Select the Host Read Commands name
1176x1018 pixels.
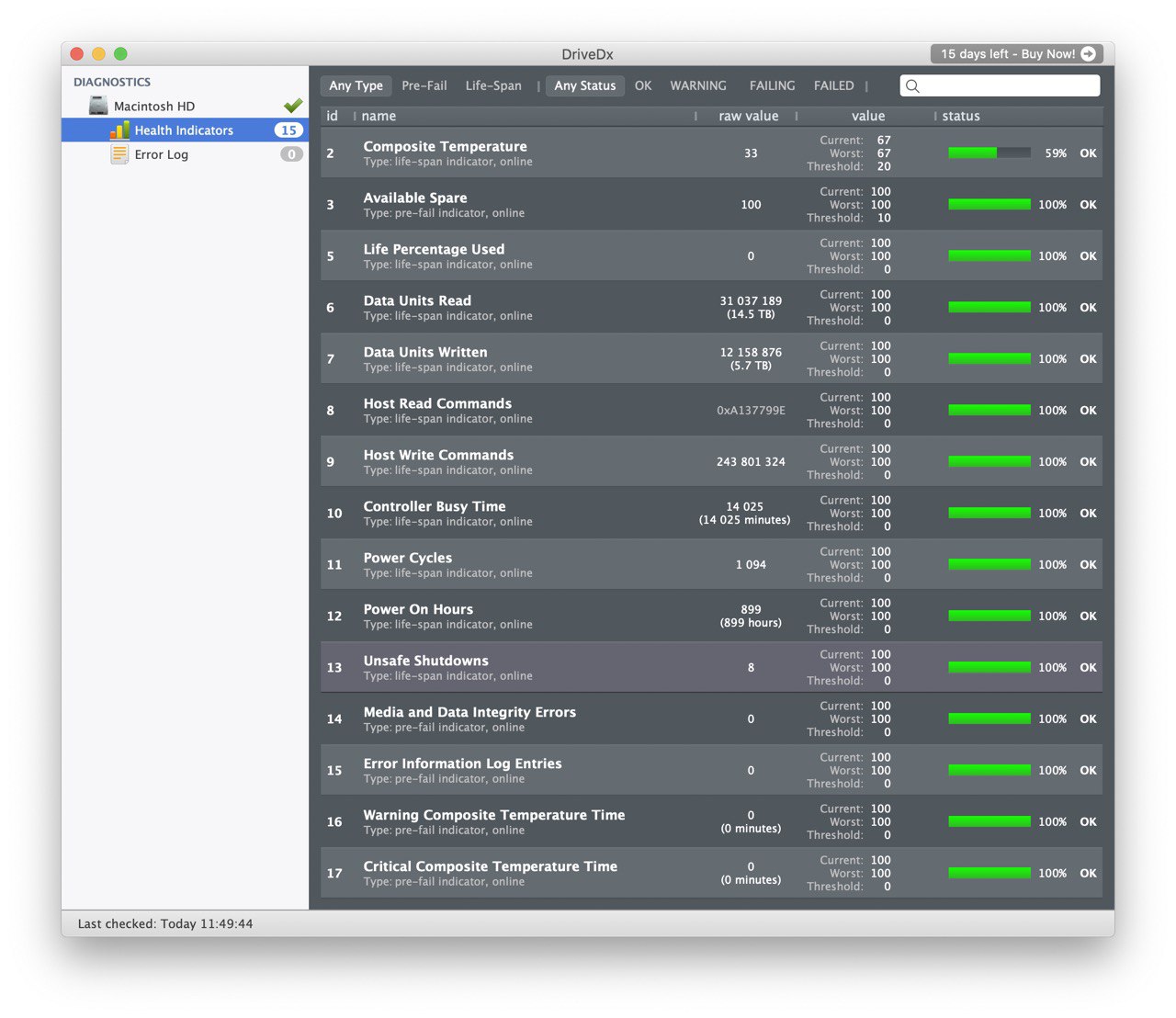(x=437, y=403)
